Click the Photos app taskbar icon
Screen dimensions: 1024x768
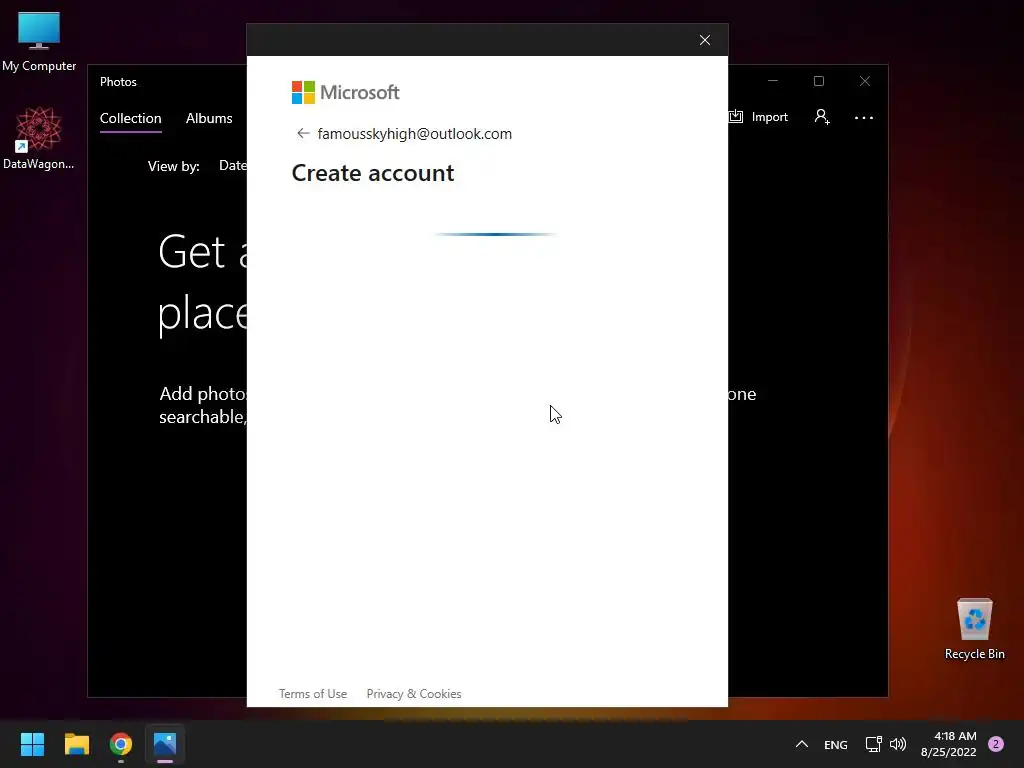(165, 744)
